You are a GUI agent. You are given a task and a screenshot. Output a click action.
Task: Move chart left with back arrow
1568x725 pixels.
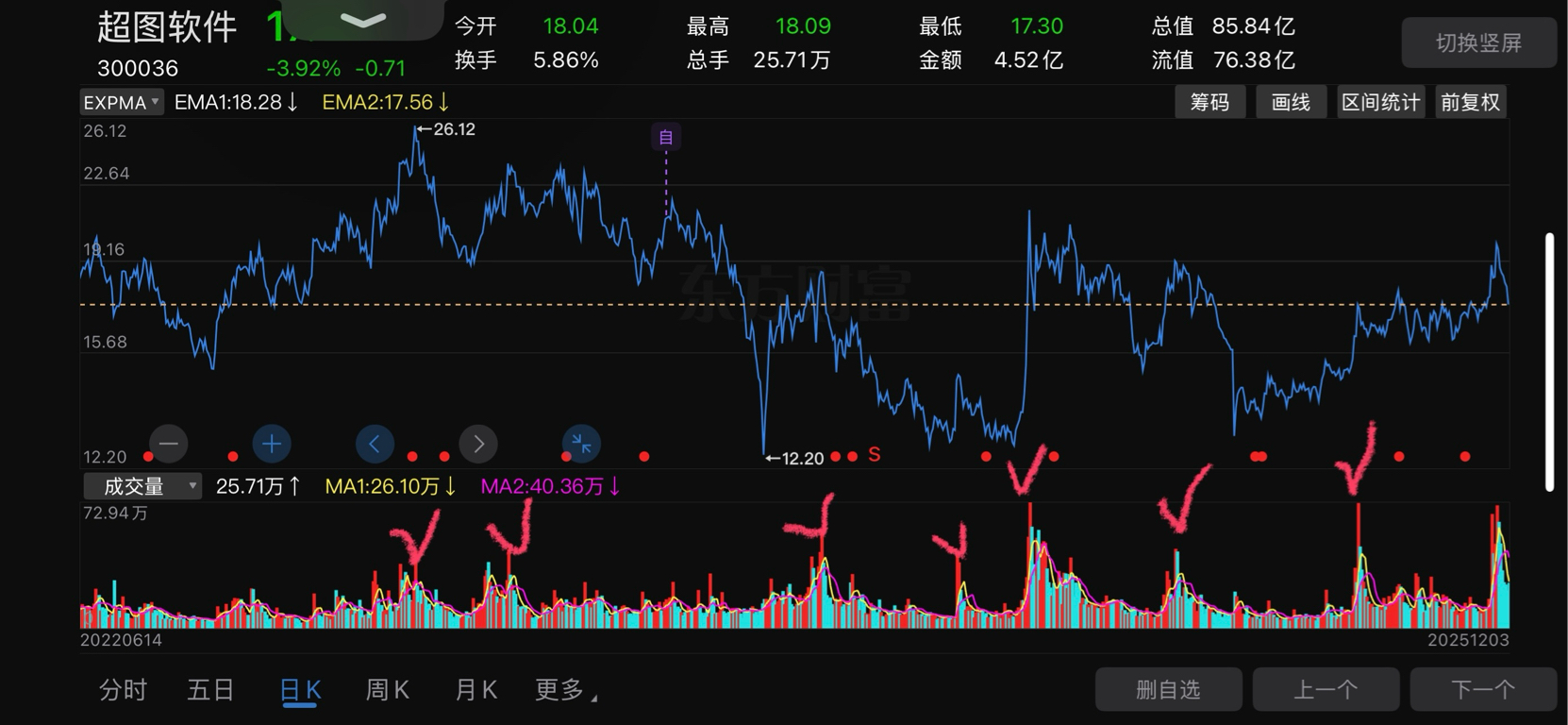[x=375, y=444]
